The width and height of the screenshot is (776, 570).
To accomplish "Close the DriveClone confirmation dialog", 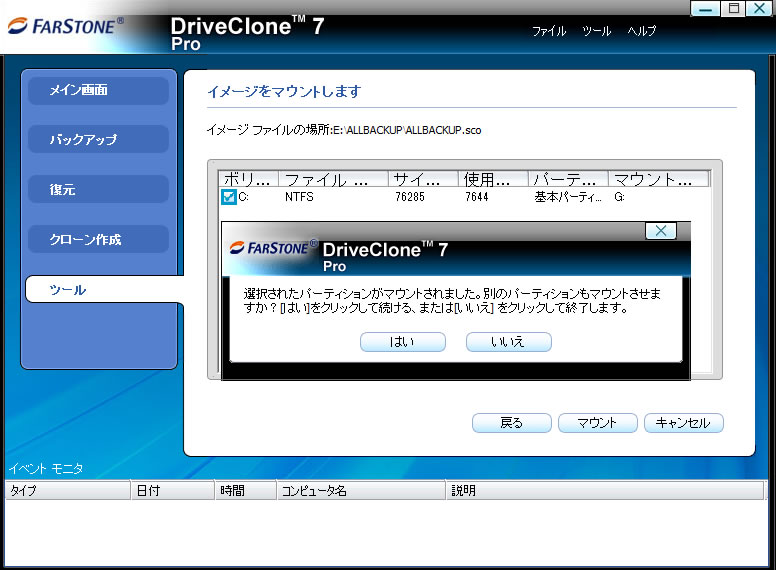I will tap(661, 231).
